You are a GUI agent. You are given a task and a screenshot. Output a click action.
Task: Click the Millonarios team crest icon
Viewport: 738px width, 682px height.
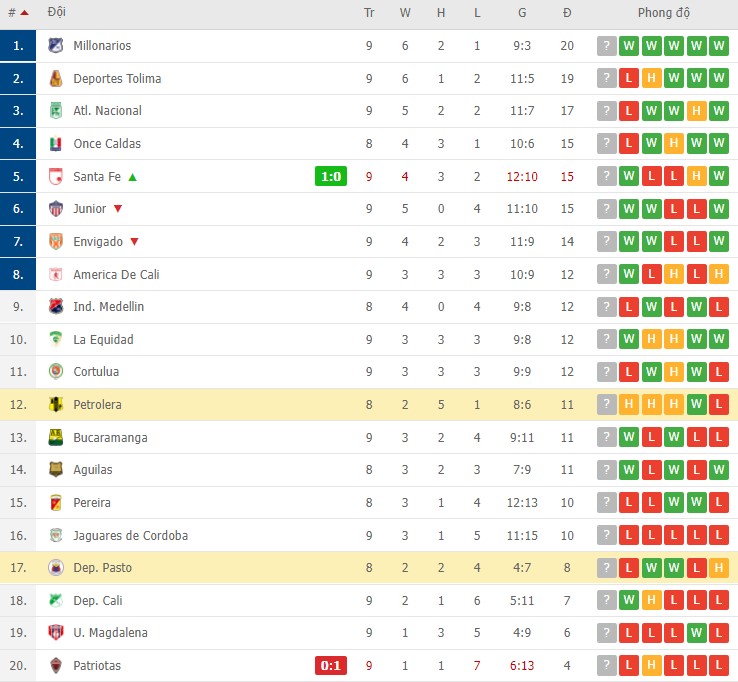pos(56,46)
